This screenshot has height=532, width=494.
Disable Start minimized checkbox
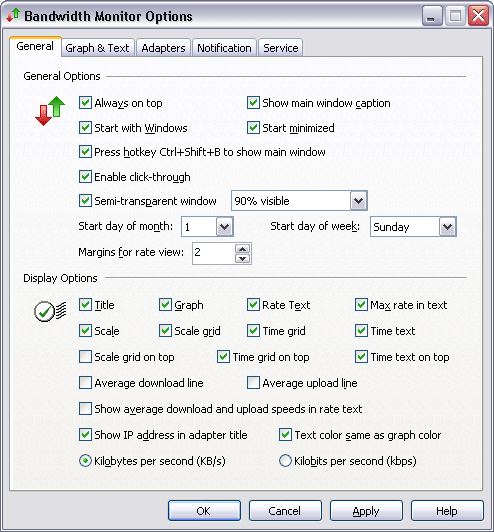coord(253,128)
